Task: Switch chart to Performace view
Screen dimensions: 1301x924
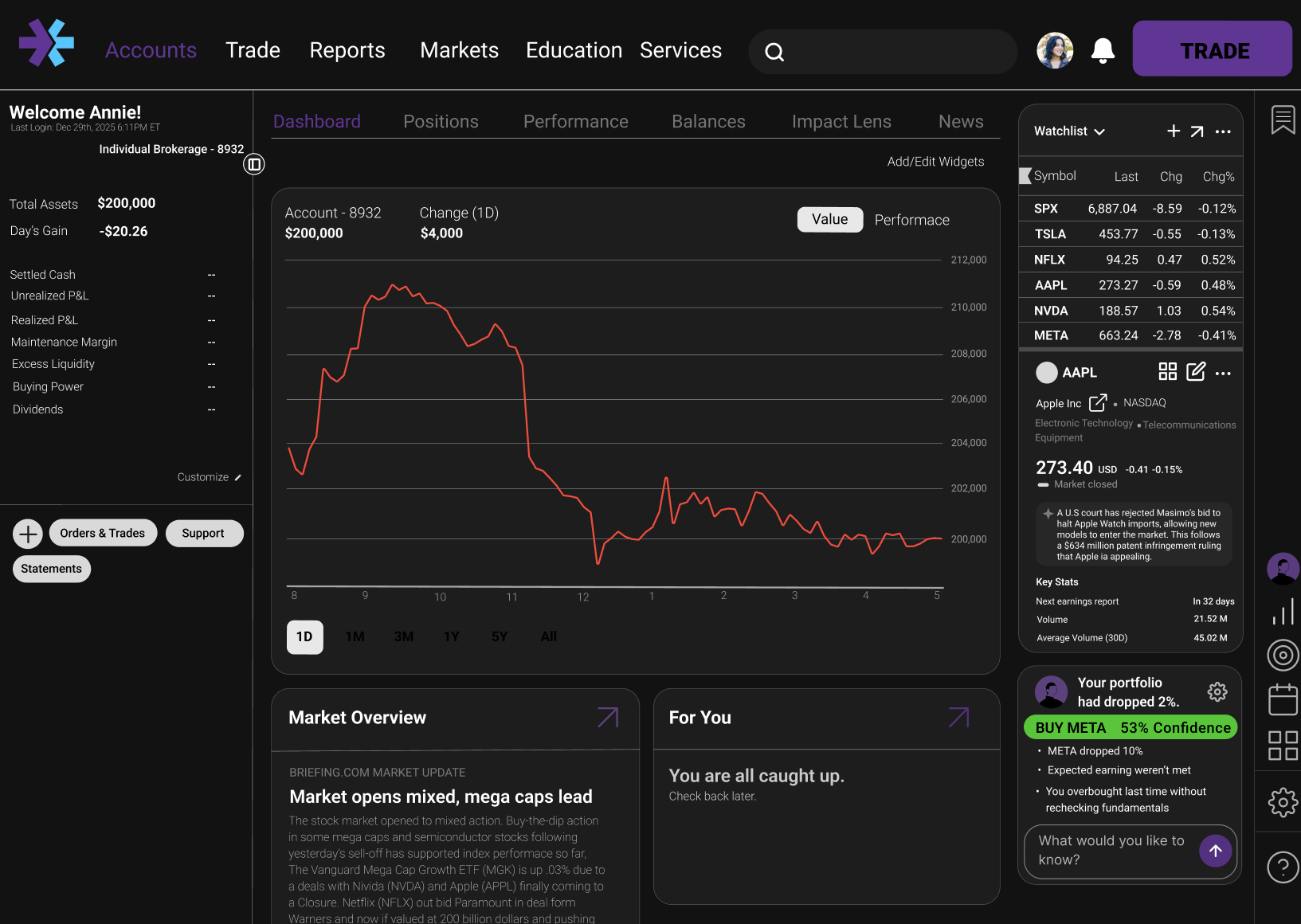Action: 911,220
